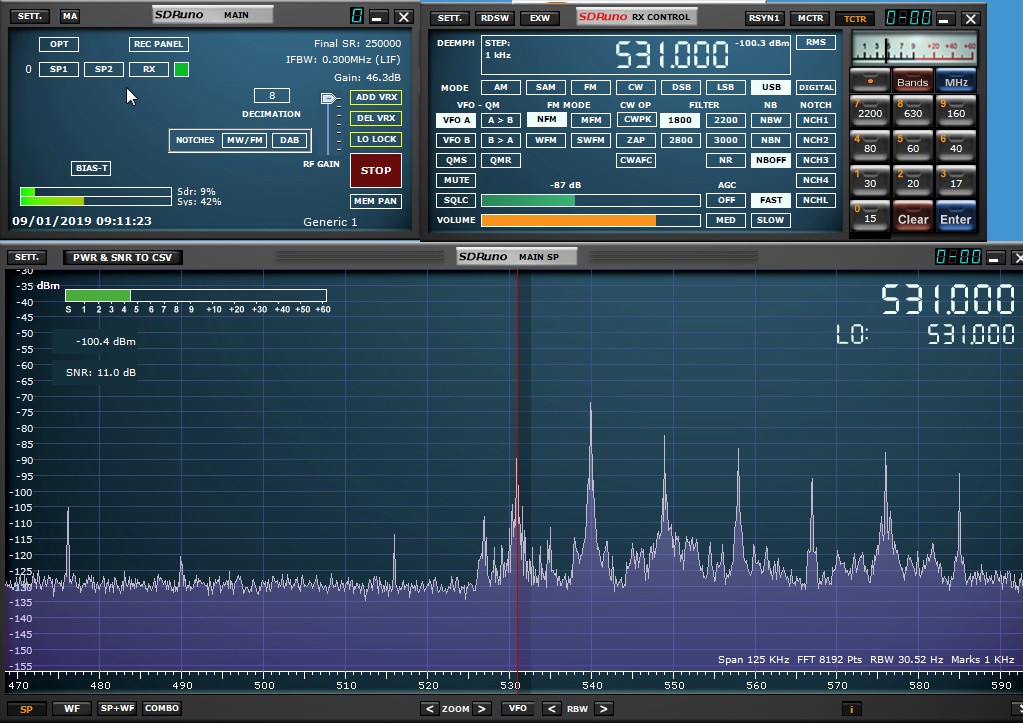Click the 531.000 frequency display in RX Control

[672, 55]
